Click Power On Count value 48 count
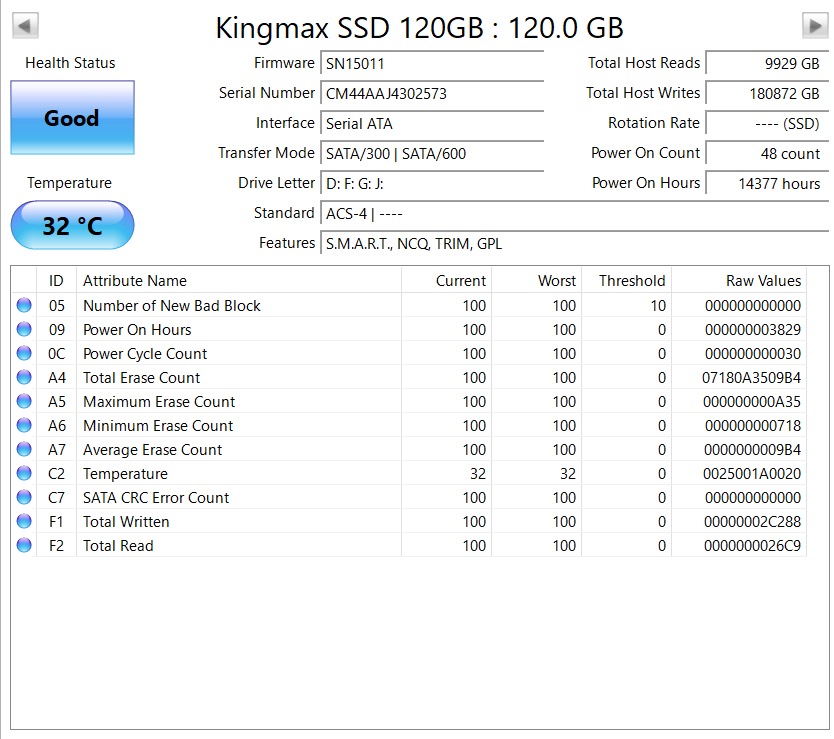The image size is (834, 739). pyautogui.click(x=767, y=153)
